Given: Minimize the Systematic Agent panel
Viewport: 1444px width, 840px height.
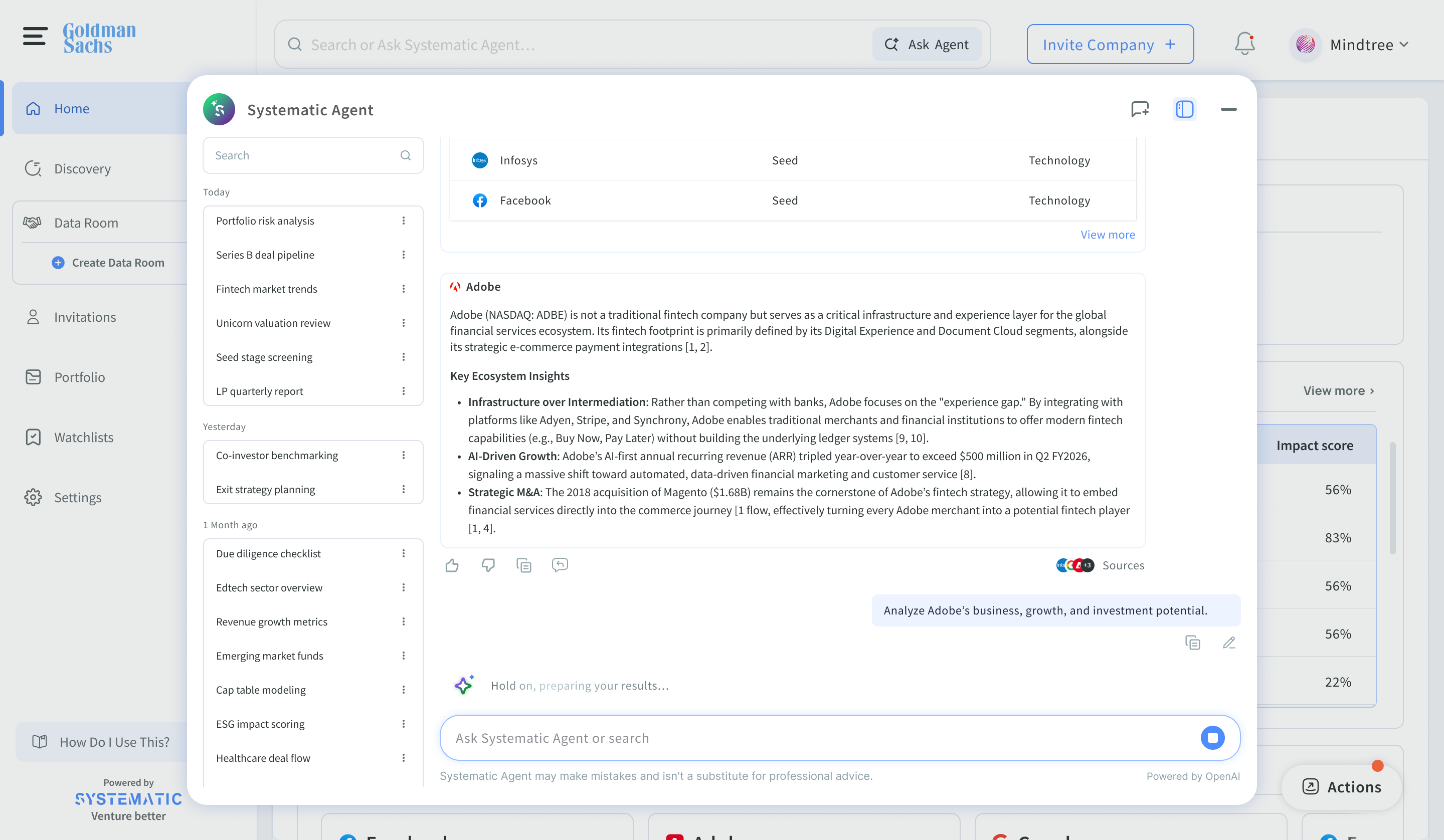Looking at the screenshot, I should click(1228, 109).
